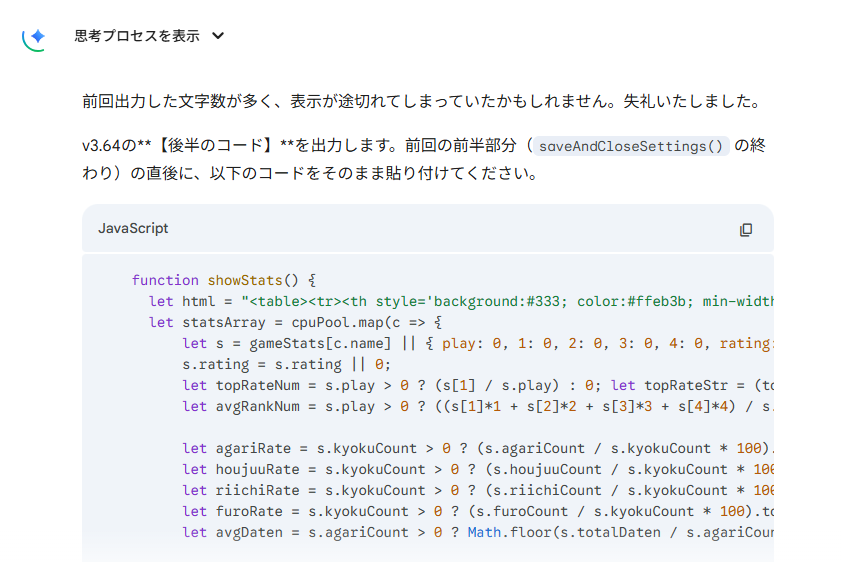Click the line 'function showStats() {'

click(x=224, y=280)
